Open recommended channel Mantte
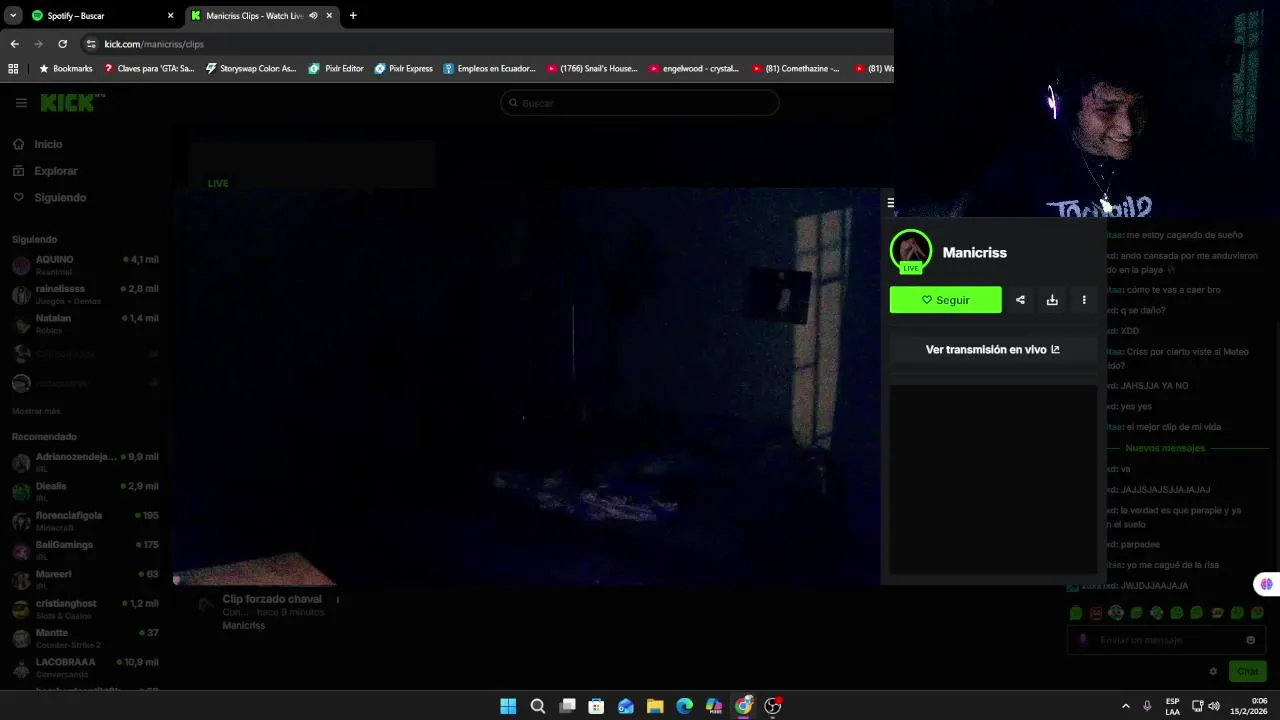Image resolution: width=1280 pixels, height=720 pixels. [85, 637]
